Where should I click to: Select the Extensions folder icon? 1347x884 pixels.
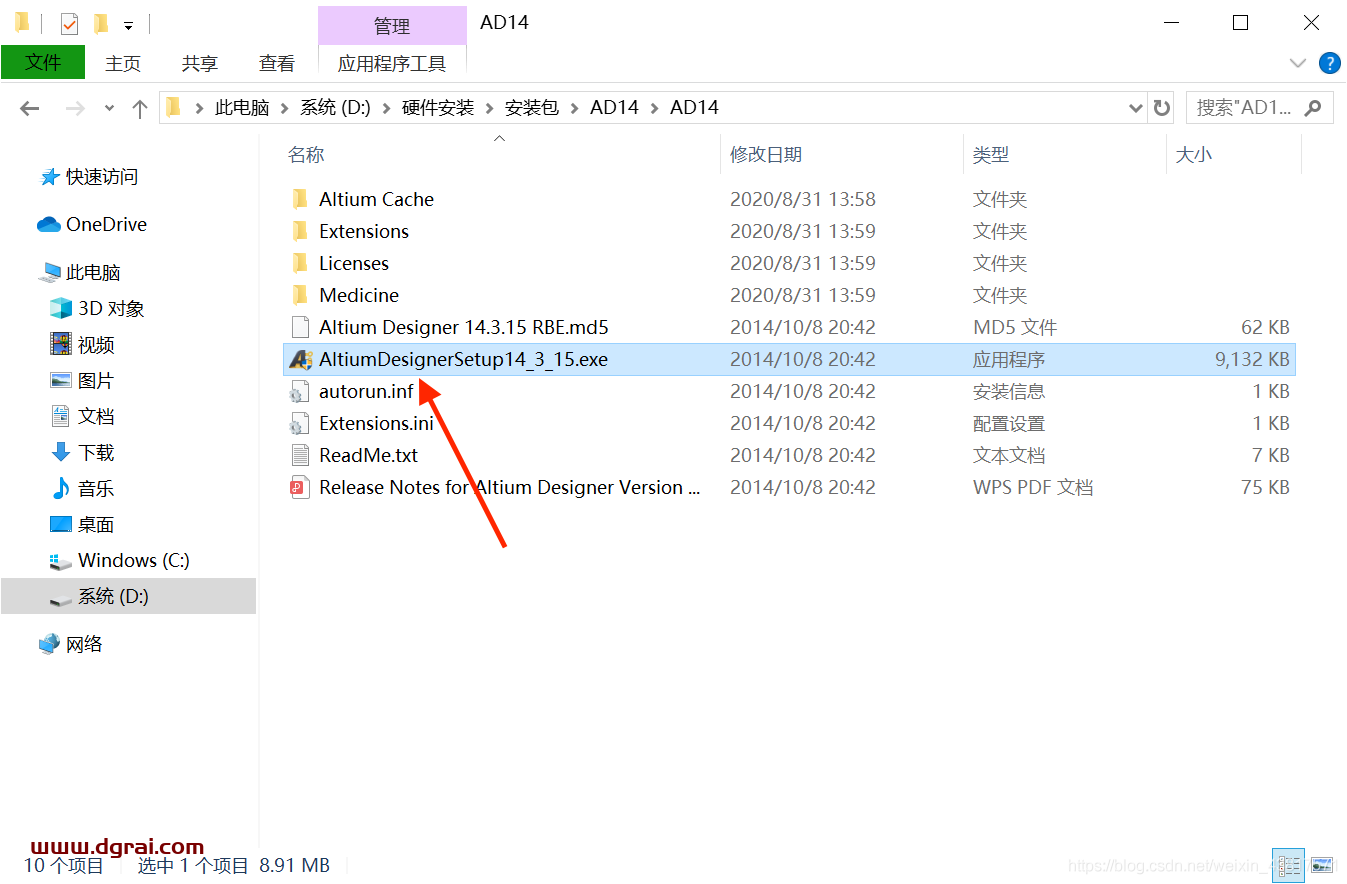[300, 231]
